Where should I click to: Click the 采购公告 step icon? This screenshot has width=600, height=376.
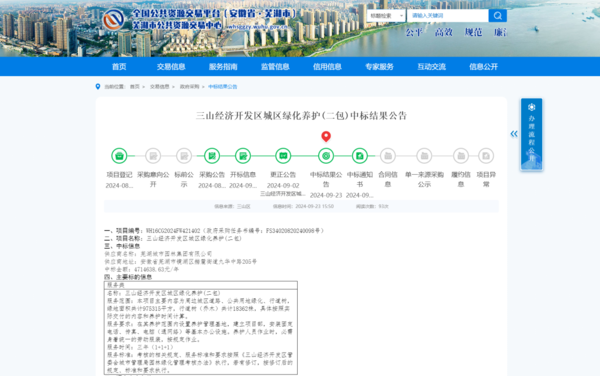212,156
